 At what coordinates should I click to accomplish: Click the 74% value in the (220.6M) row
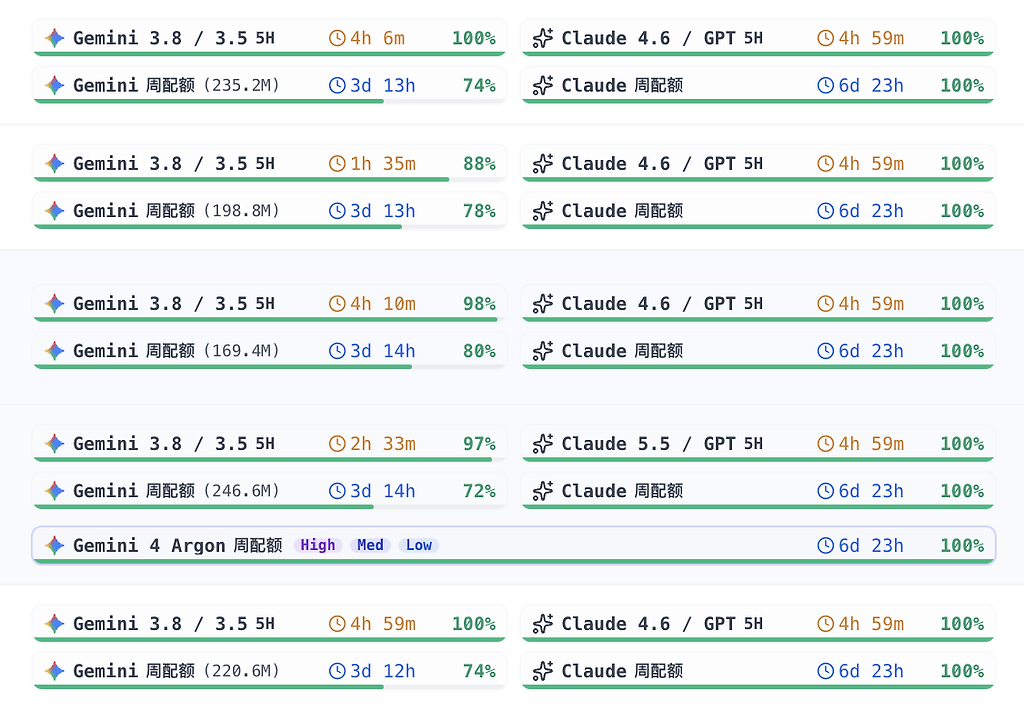coord(479,670)
